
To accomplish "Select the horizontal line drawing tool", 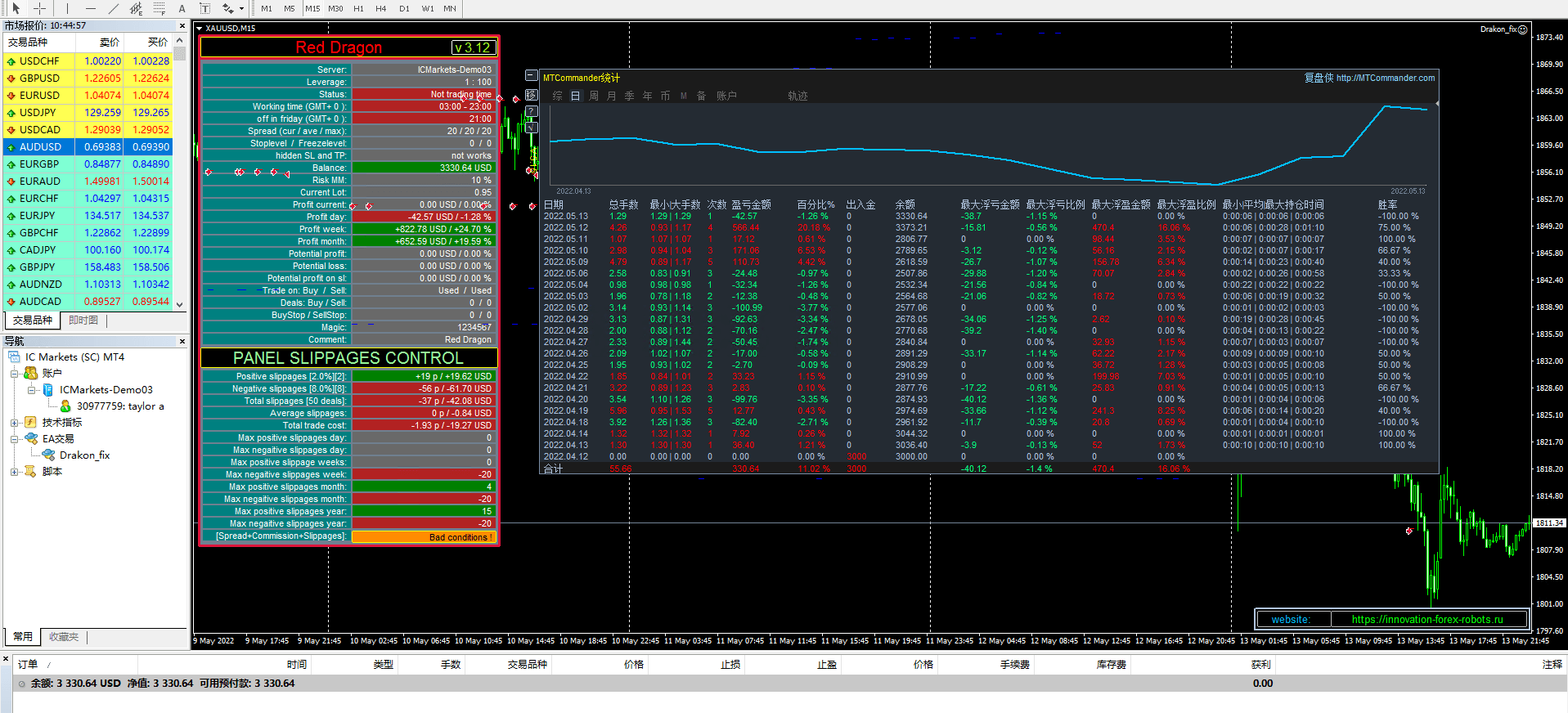I will (x=90, y=8).
